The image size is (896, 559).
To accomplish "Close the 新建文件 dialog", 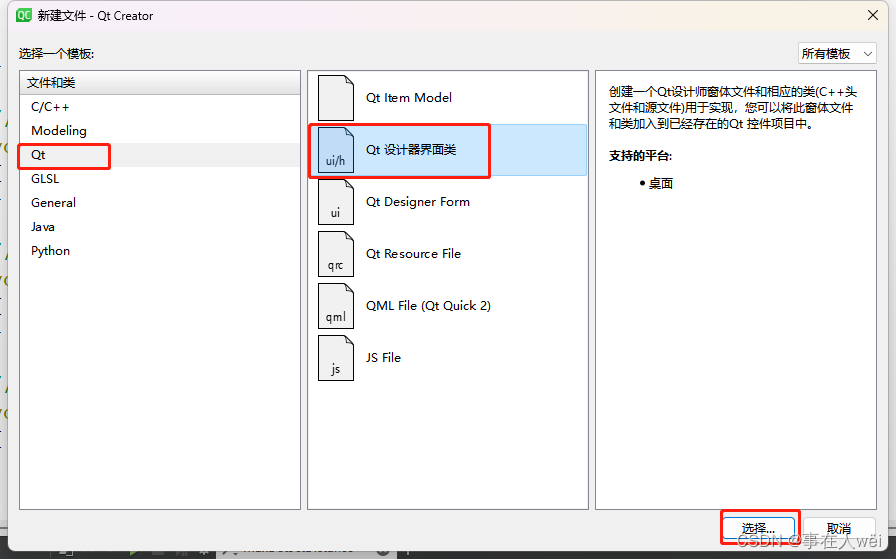I will click(873, 15).
